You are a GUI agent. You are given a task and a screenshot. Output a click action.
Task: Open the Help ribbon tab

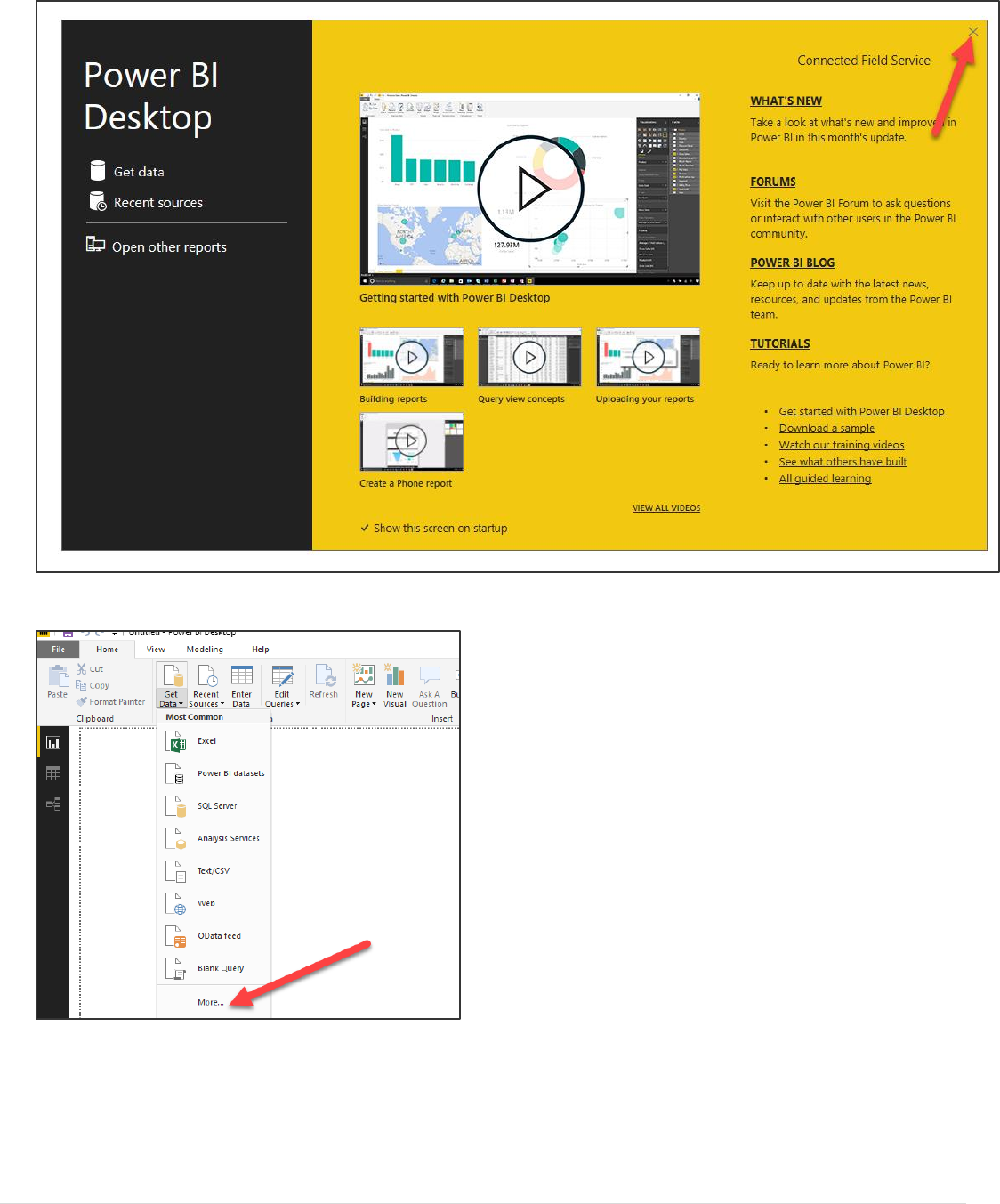tap(260, 650)
